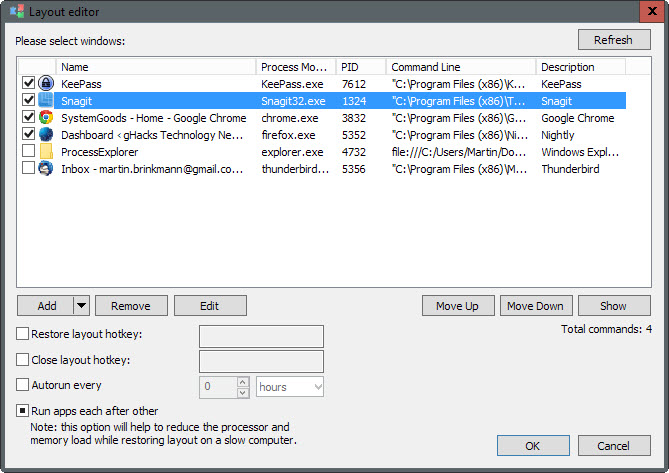
Task: Click PID 4732 cell
Action: [x=354, y=152]
